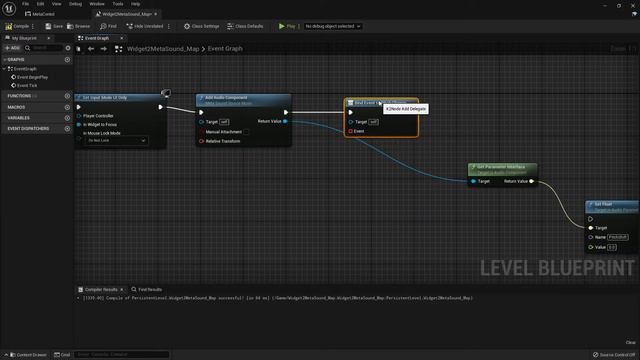640x360 pixels.
Task: Add new variable with plus icon
Action: (67, 118)
